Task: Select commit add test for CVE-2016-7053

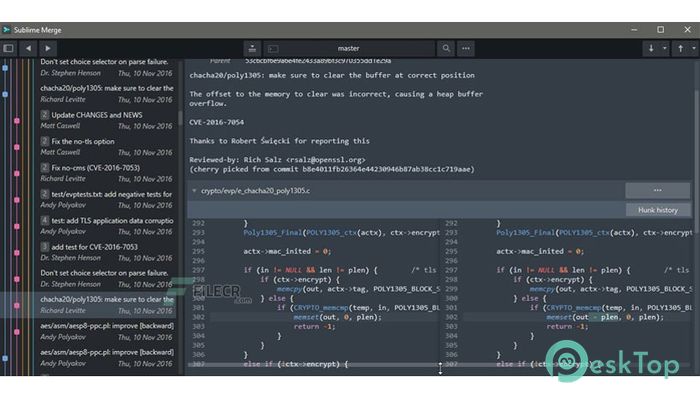Action: click(107, 252)
